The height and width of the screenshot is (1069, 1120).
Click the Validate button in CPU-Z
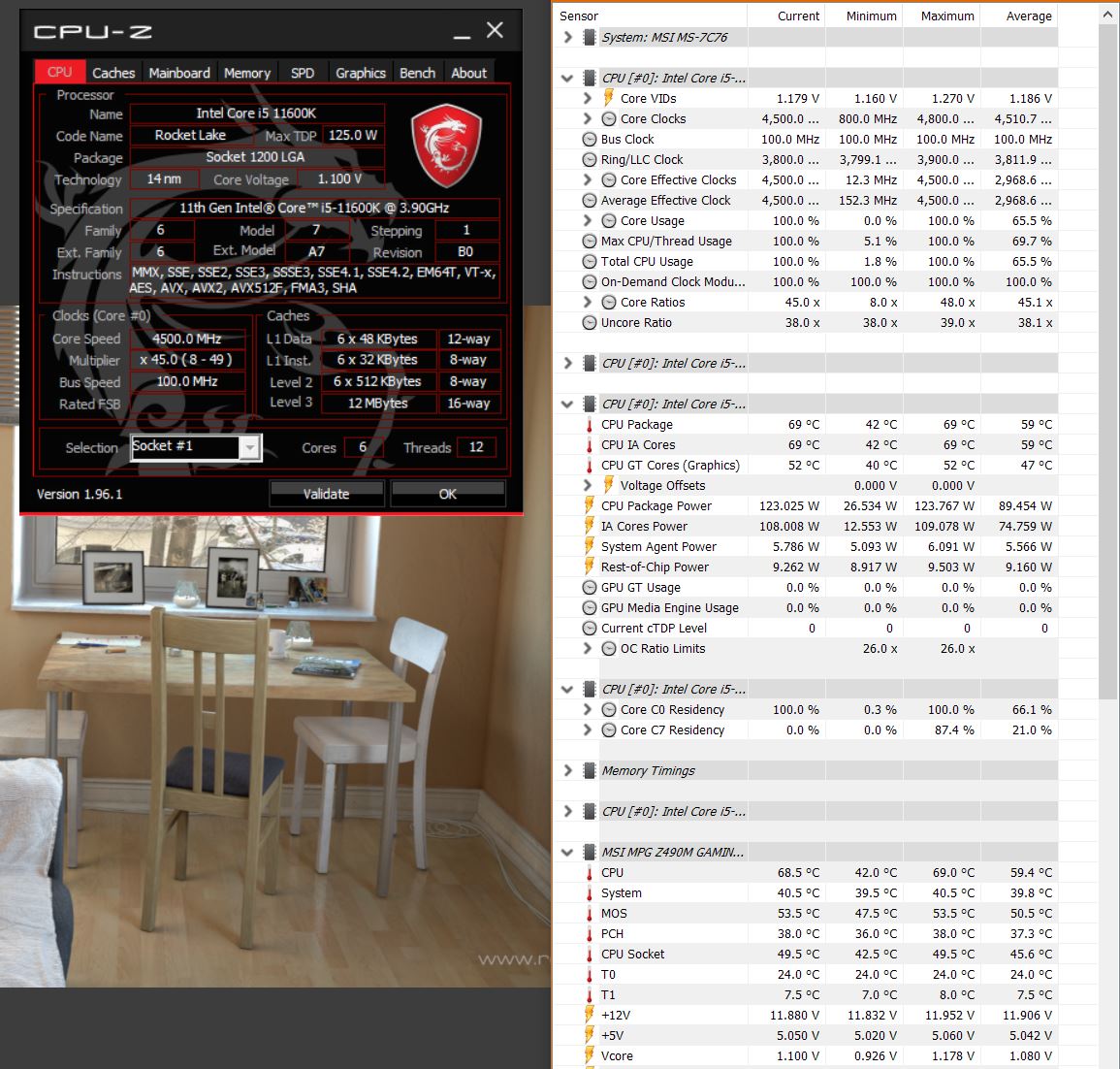pos(327,494)
